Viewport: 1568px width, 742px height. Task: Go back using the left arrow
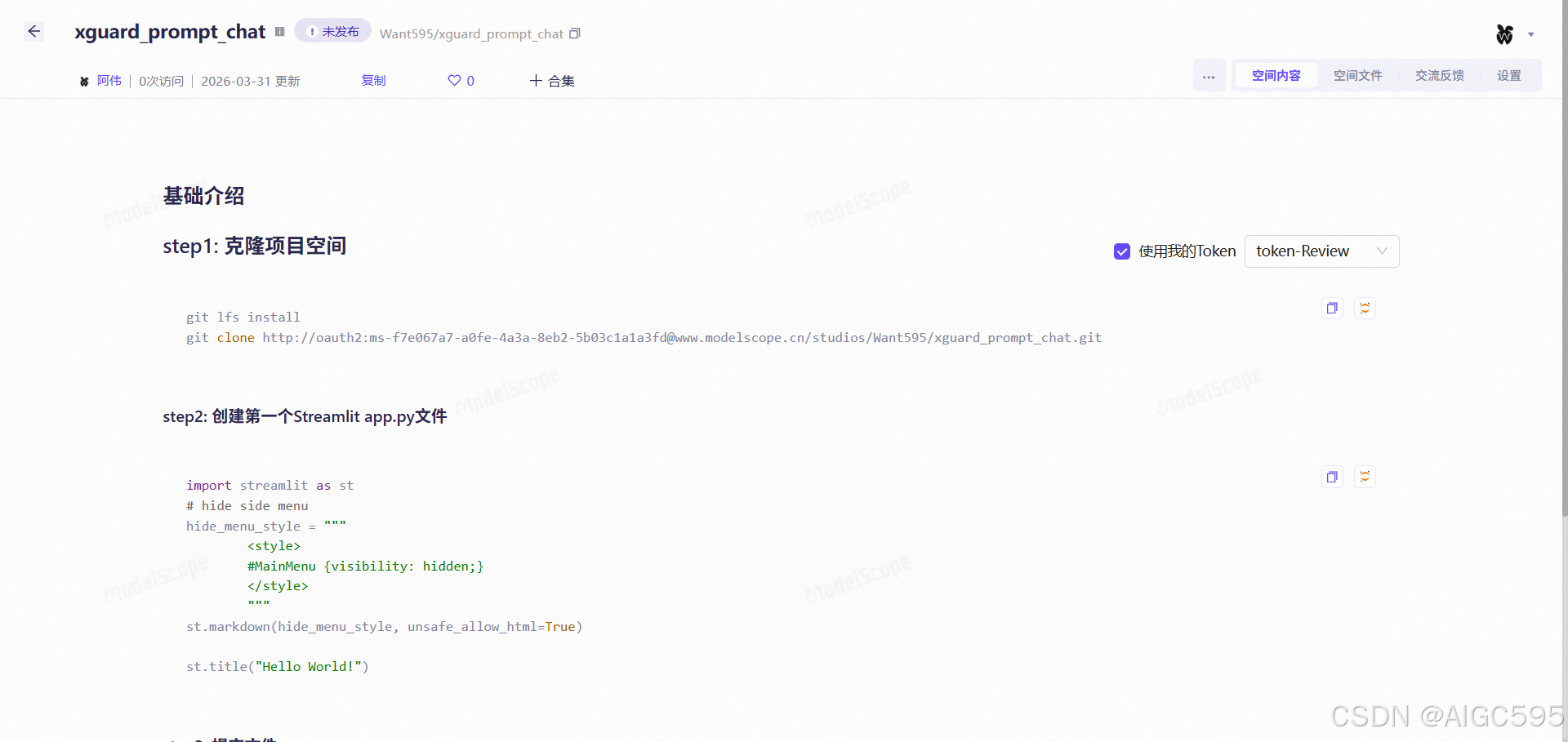tap(33, 32)
